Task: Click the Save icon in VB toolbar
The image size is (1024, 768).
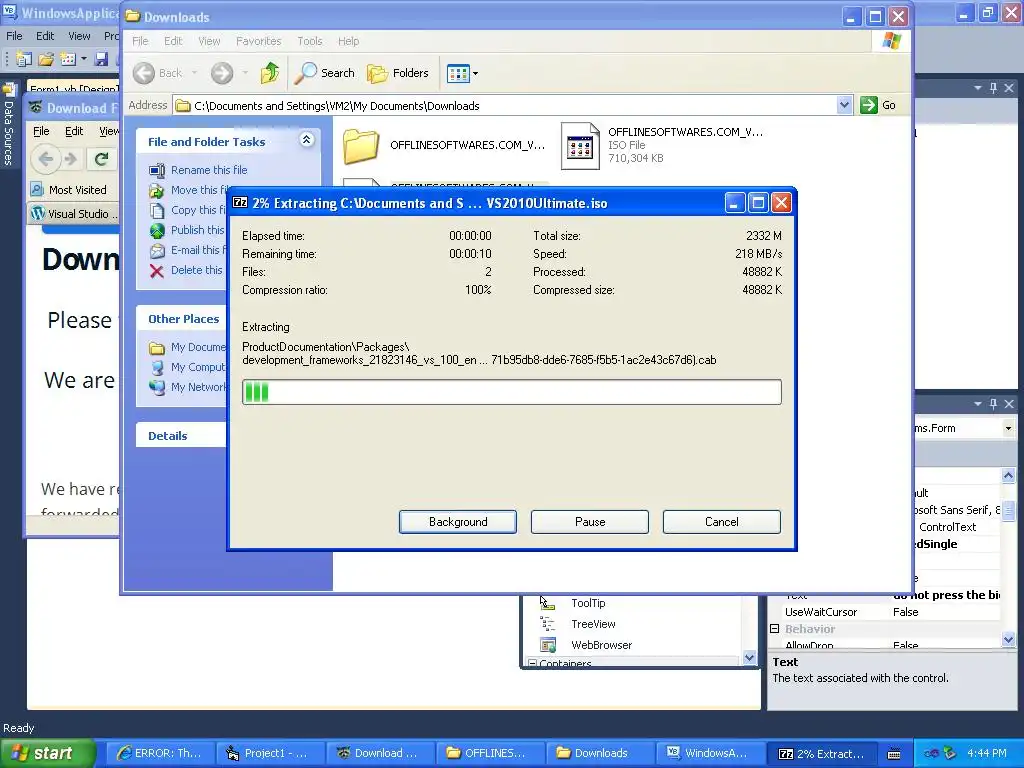Action: (x=101, y=59)
